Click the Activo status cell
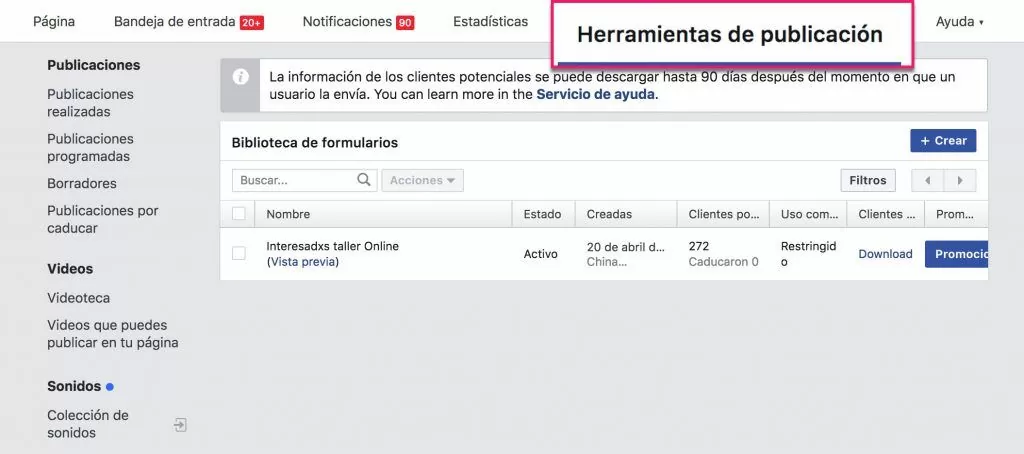The image size is (1024, 454). point(541,254)
